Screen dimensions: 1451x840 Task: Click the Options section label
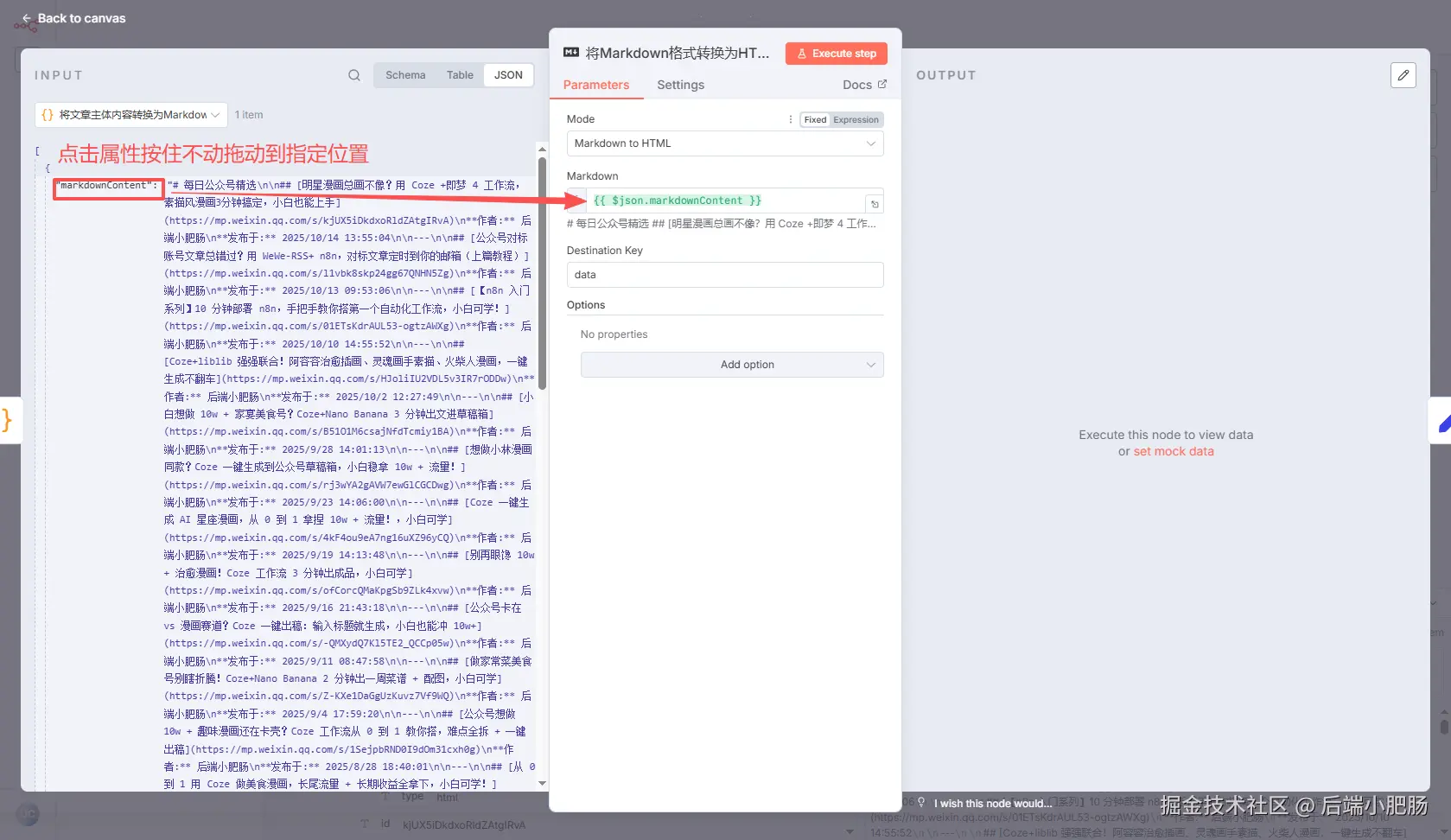pyautogui.click(x=586, y=305)
